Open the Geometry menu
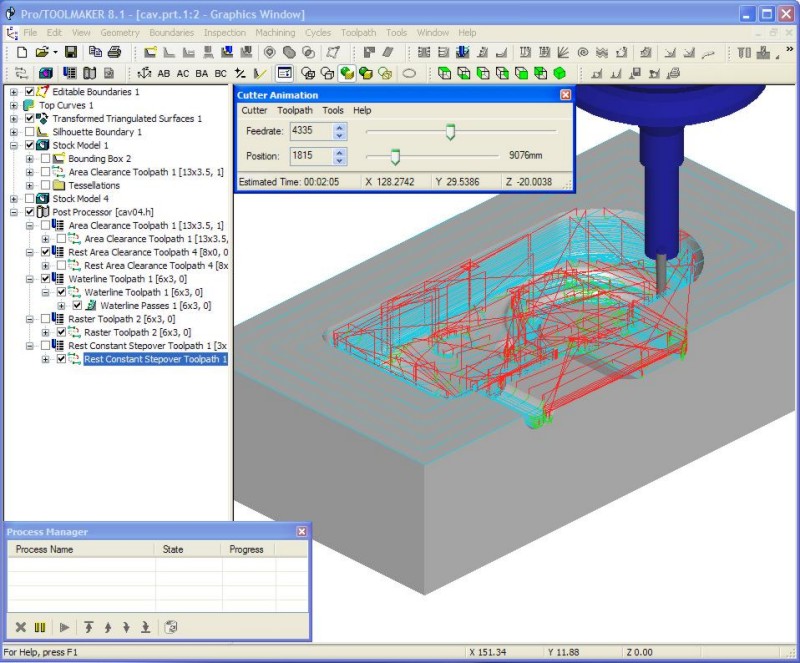Screen dimensions: 800x663 click(x=120, y=33)
